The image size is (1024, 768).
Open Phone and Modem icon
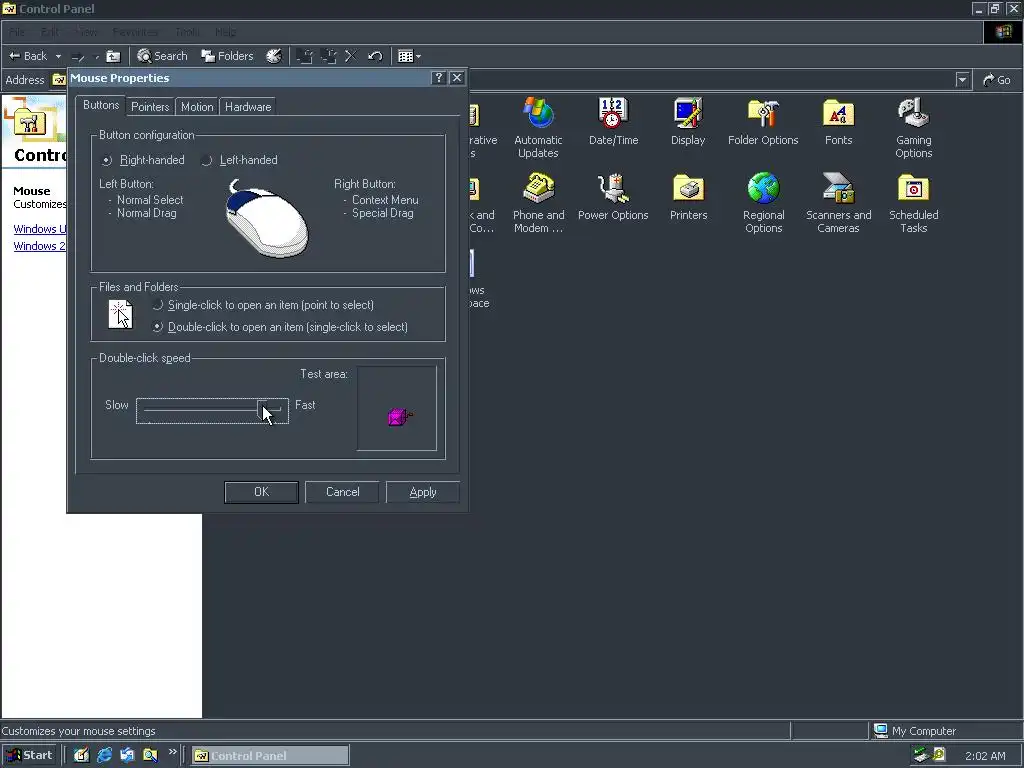pyautogui.click(x=538, y=202)
